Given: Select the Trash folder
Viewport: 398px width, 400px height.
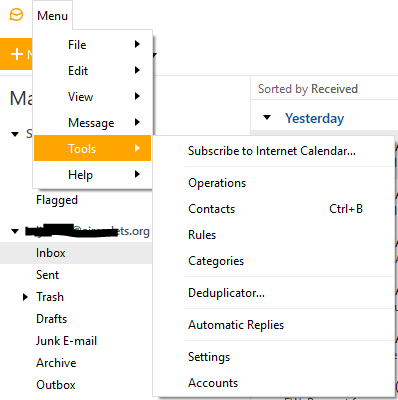Looking at the screenshot, I should pyautogui.click(x=50, y=297).
